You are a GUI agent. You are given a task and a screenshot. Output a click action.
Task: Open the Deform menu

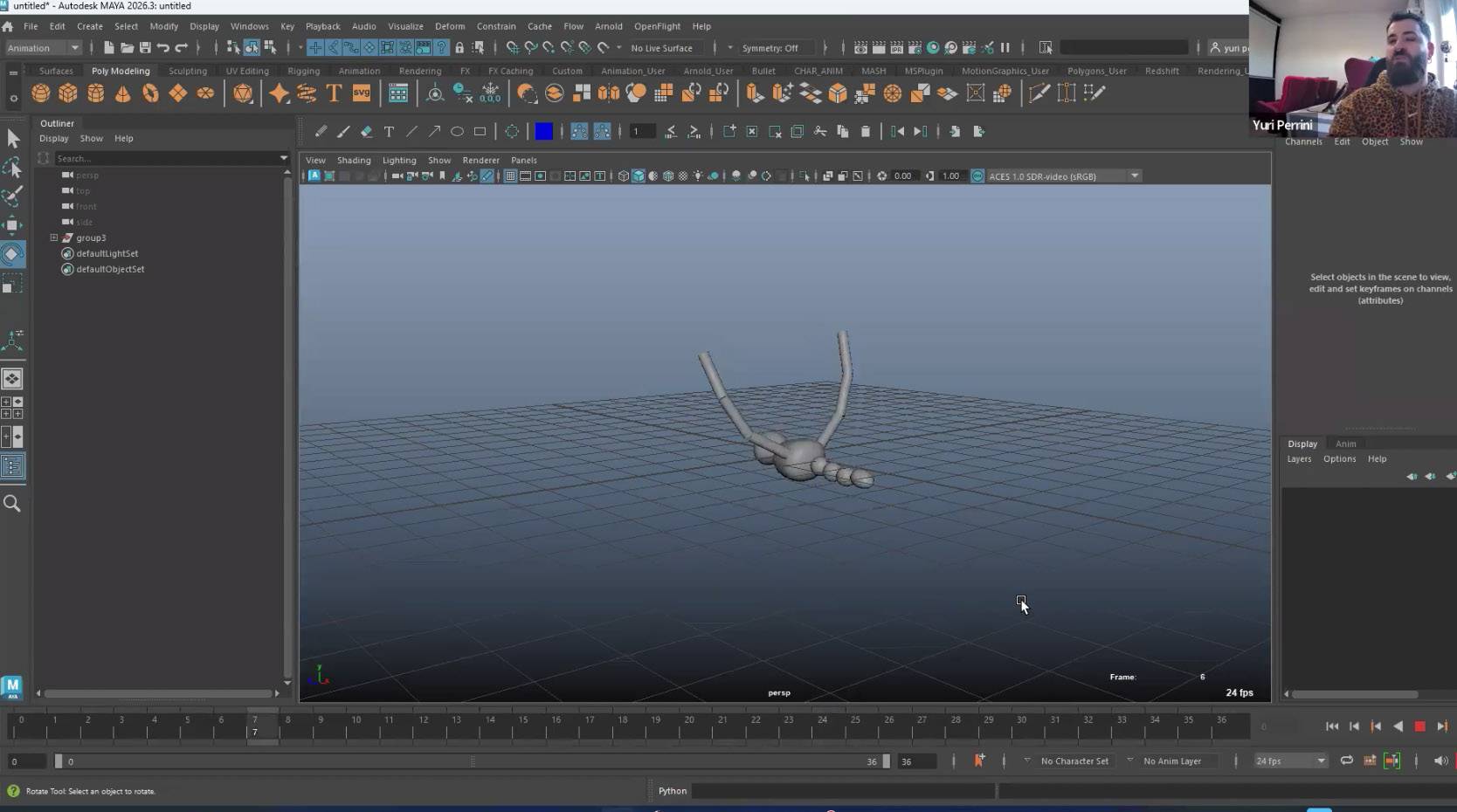450,26
